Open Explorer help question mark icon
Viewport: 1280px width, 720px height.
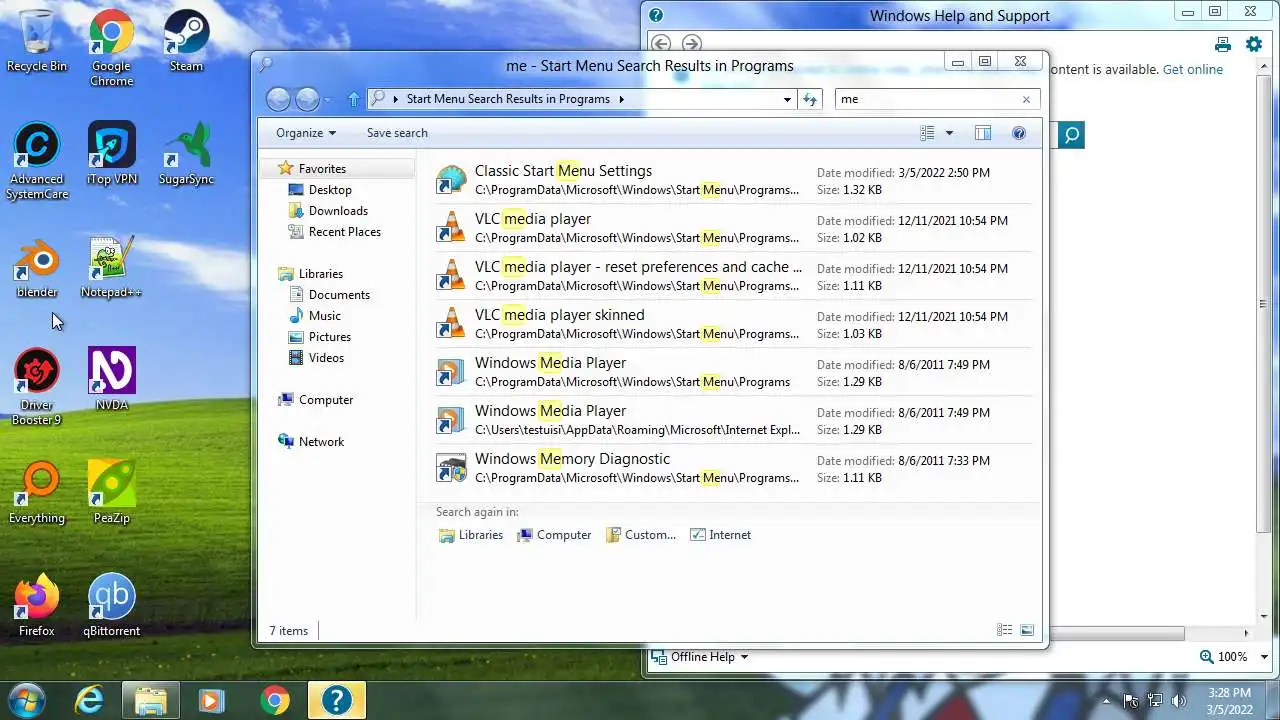click(1019, 133)
